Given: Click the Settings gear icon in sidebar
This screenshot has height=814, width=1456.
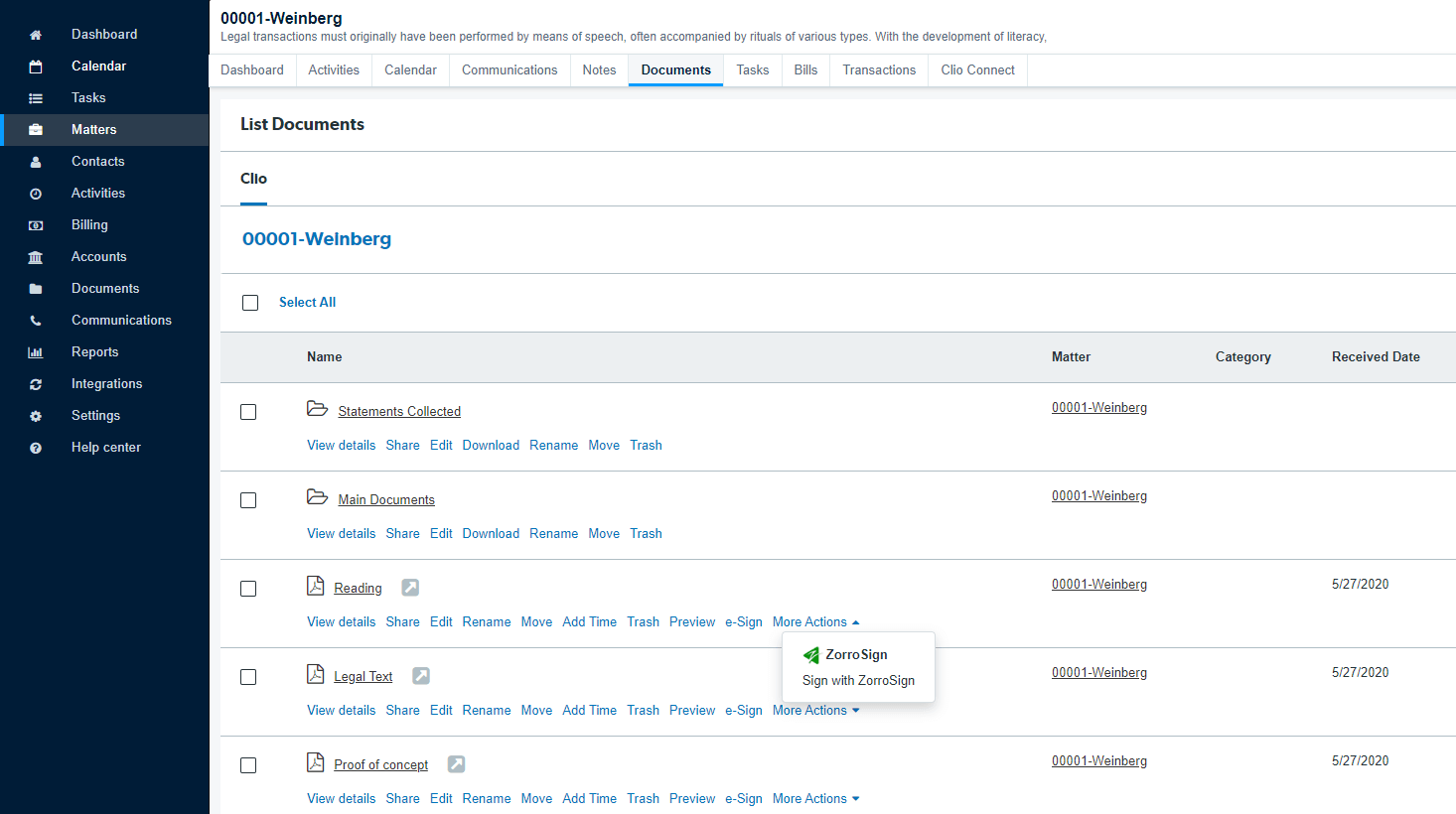Looking at the screenshot, I should [36, 416].
